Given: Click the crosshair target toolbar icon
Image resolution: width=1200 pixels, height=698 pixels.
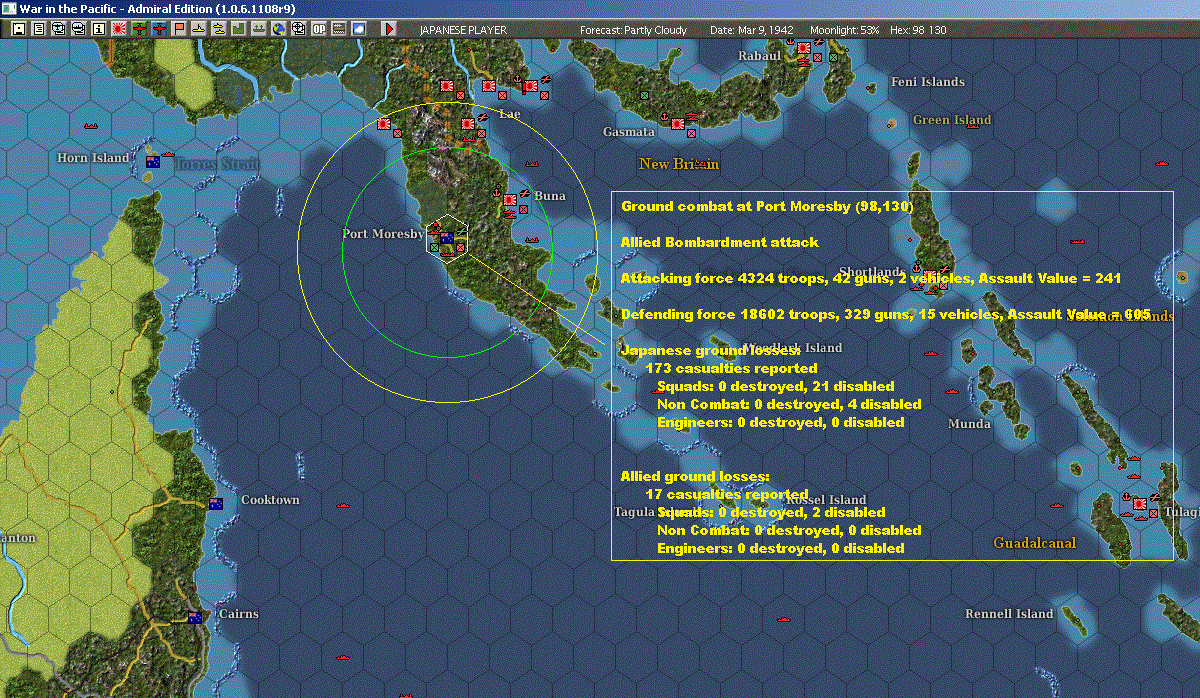Looking at the screenshot, I should click(298, 29).
